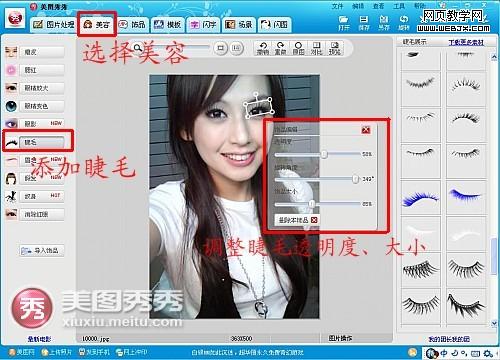Open the 编辑 menu

pos(358,6)
